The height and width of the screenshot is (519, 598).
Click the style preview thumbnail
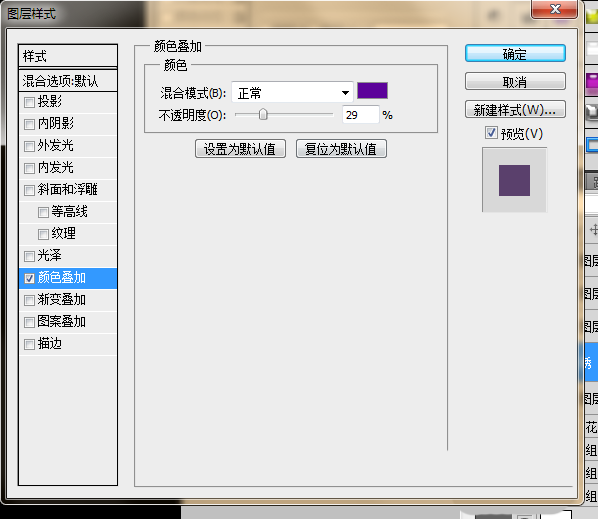coord(514,180)
